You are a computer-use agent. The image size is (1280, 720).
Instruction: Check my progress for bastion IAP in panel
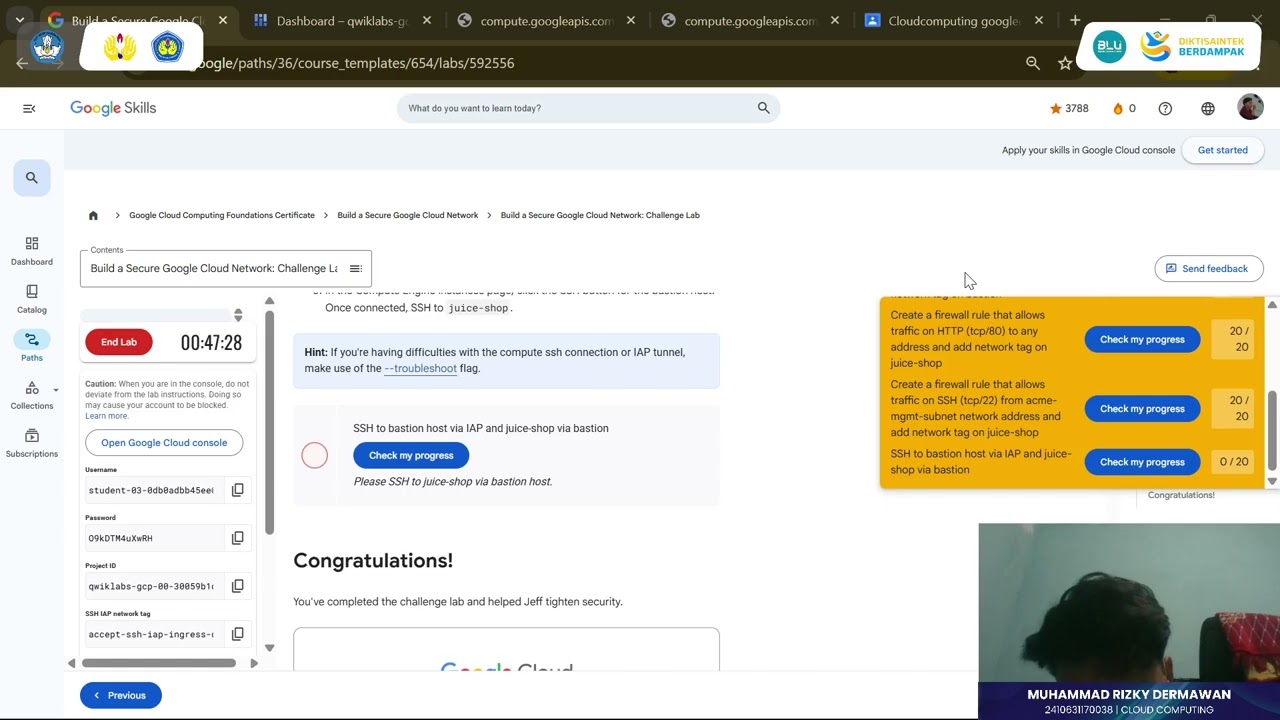pyautogui.click(x=1142, y=462)
